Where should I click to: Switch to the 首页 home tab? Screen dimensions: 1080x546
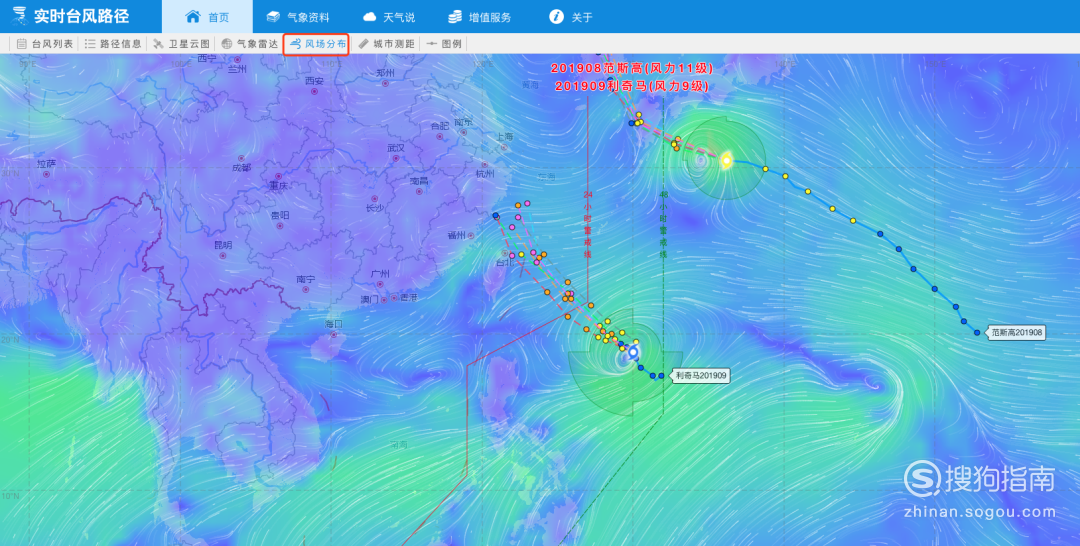pos(207,17)
